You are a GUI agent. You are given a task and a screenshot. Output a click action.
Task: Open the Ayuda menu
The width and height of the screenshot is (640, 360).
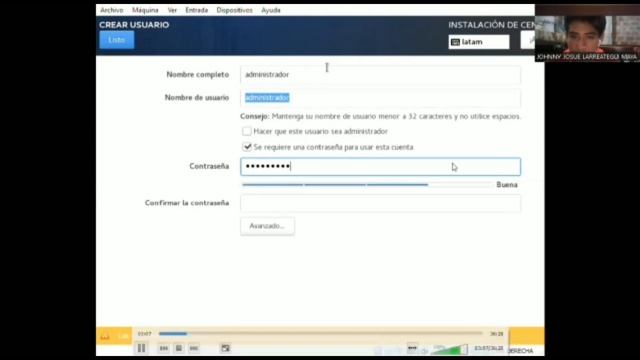click(x=271, y=10)
